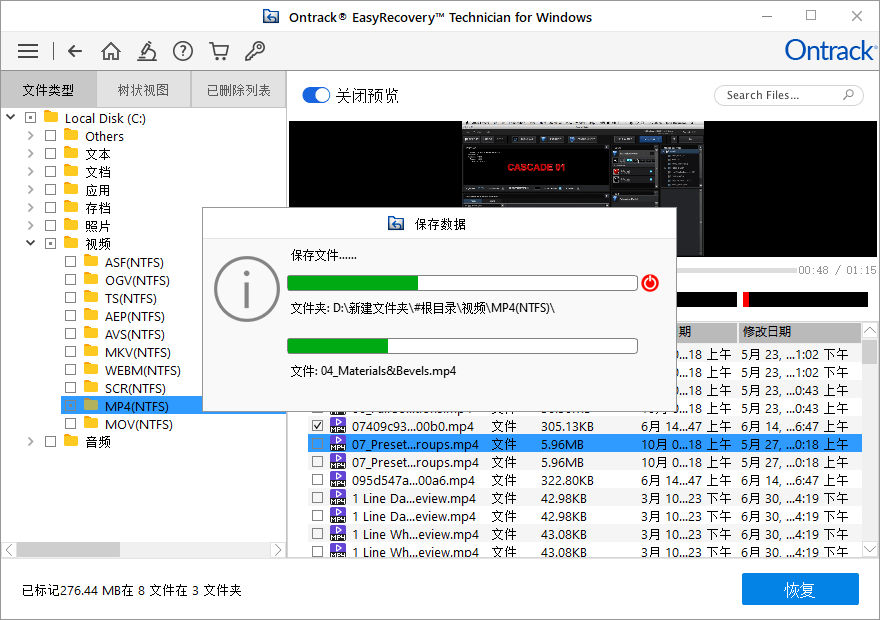Image resolution: width=880 pixels, height=620 pixels.
Task: Click the Ontrack logo
Action: pos(829,50)
